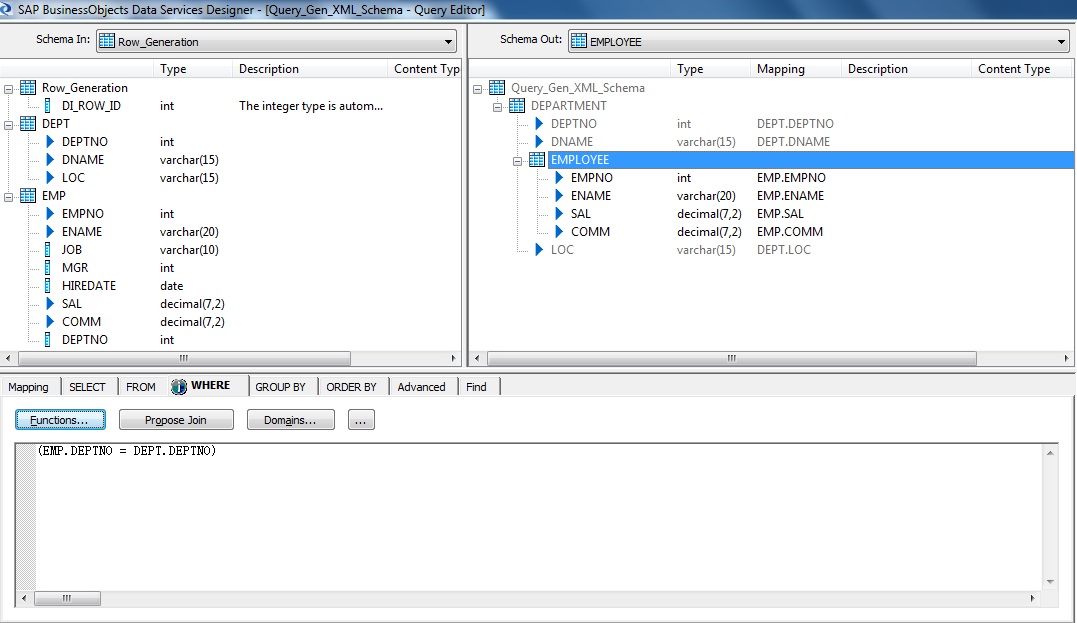Click the DEPT table icon in input schema
Image resolution: width=1077 pixels, height=623 pixels.
pyautogui.click(x=28, y=124)
